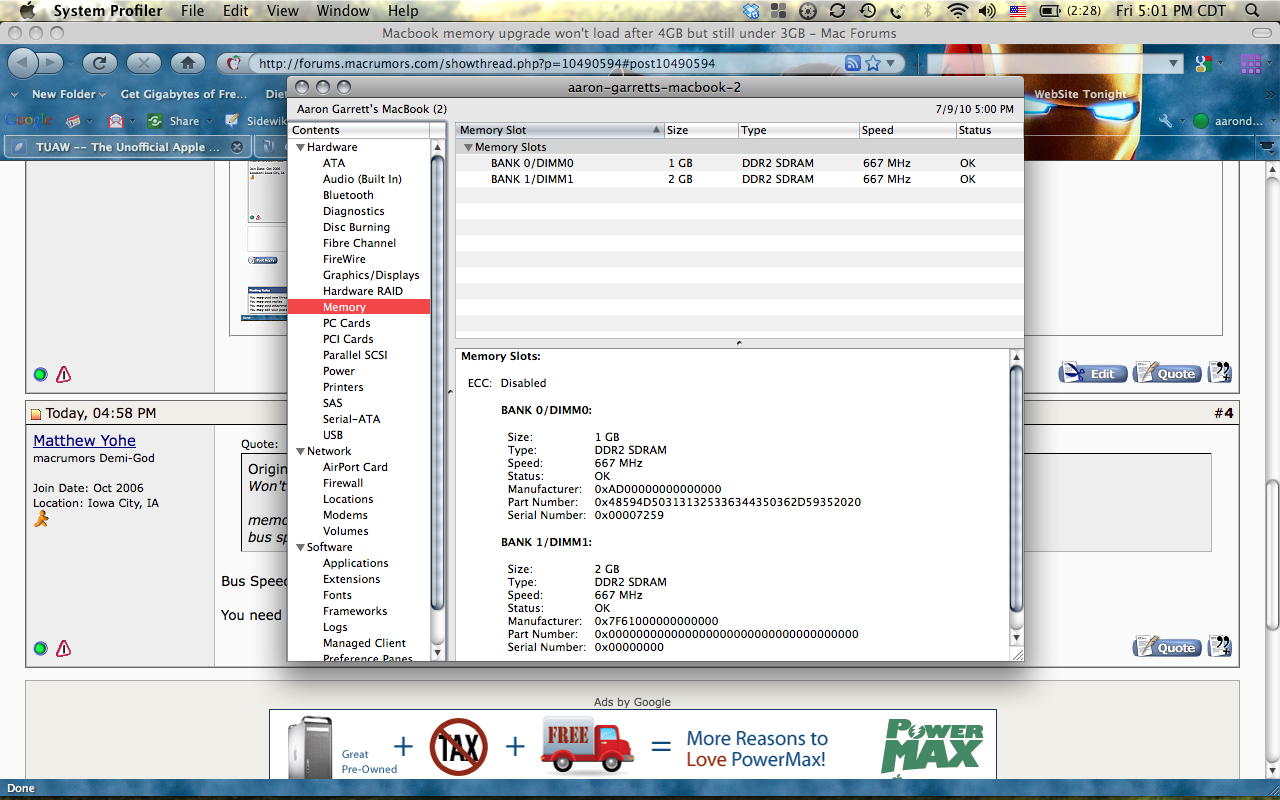Sort by the Memory Slot column header

tap(560, 130)
